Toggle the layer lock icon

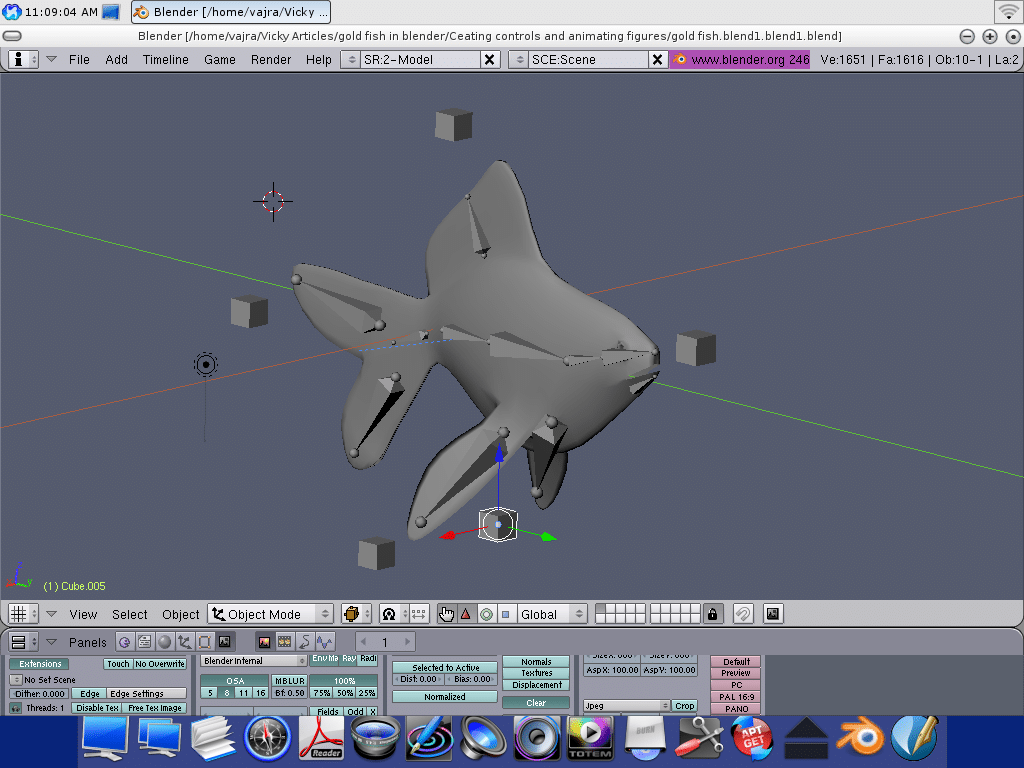click(x=712, y=614)
